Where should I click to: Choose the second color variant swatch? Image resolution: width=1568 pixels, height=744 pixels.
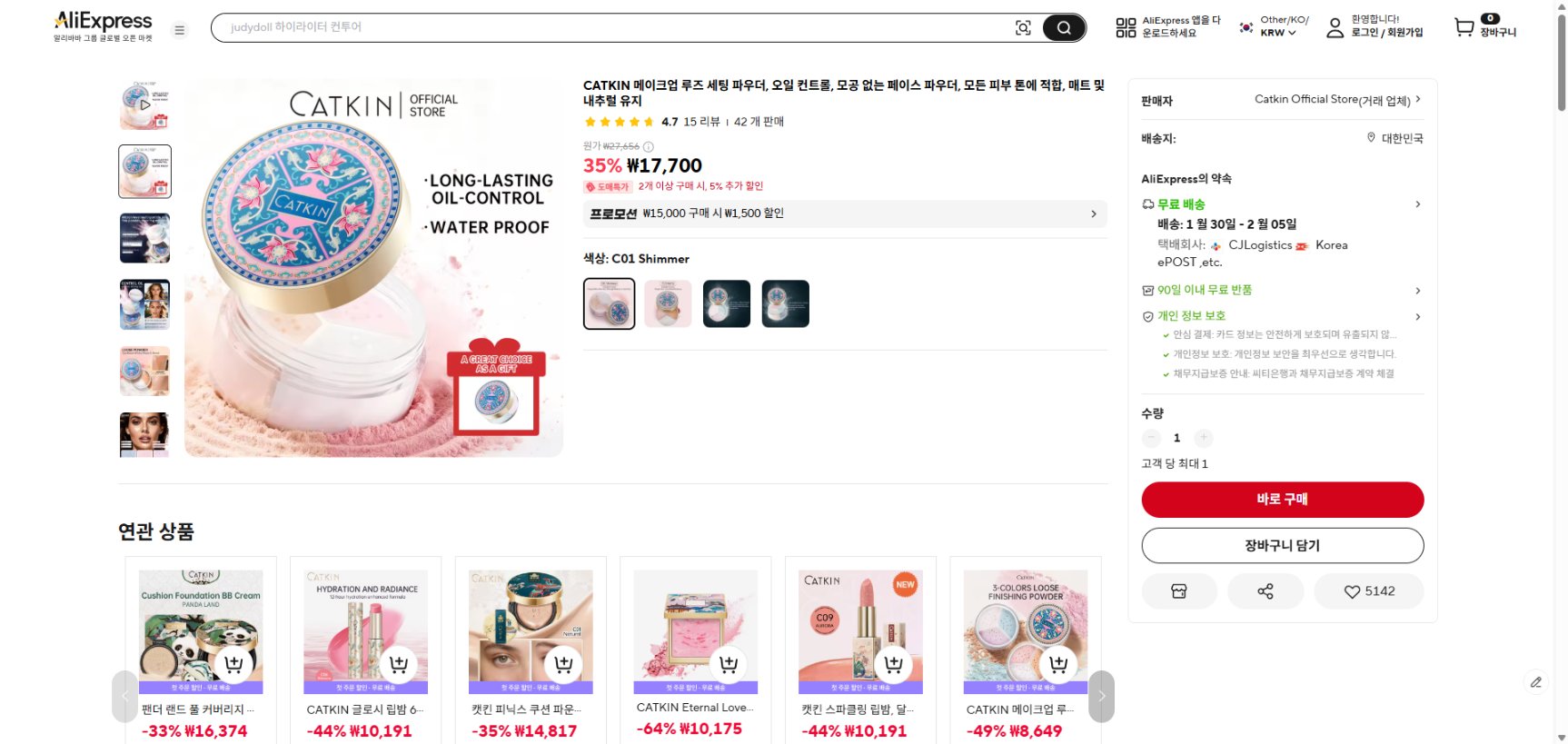tap(668, 303)
